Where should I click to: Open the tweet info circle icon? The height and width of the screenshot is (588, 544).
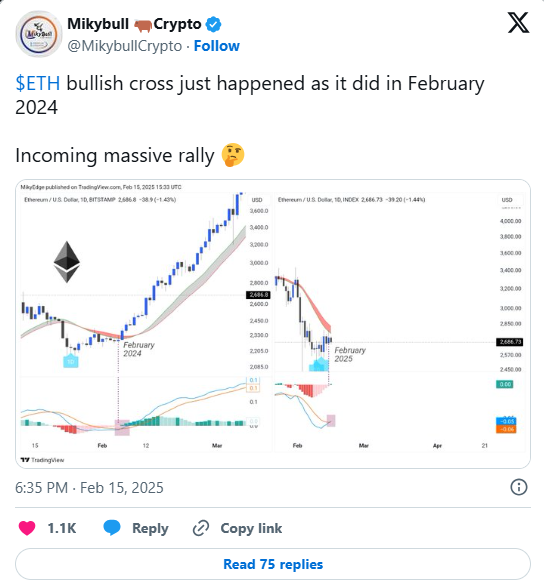519,487
